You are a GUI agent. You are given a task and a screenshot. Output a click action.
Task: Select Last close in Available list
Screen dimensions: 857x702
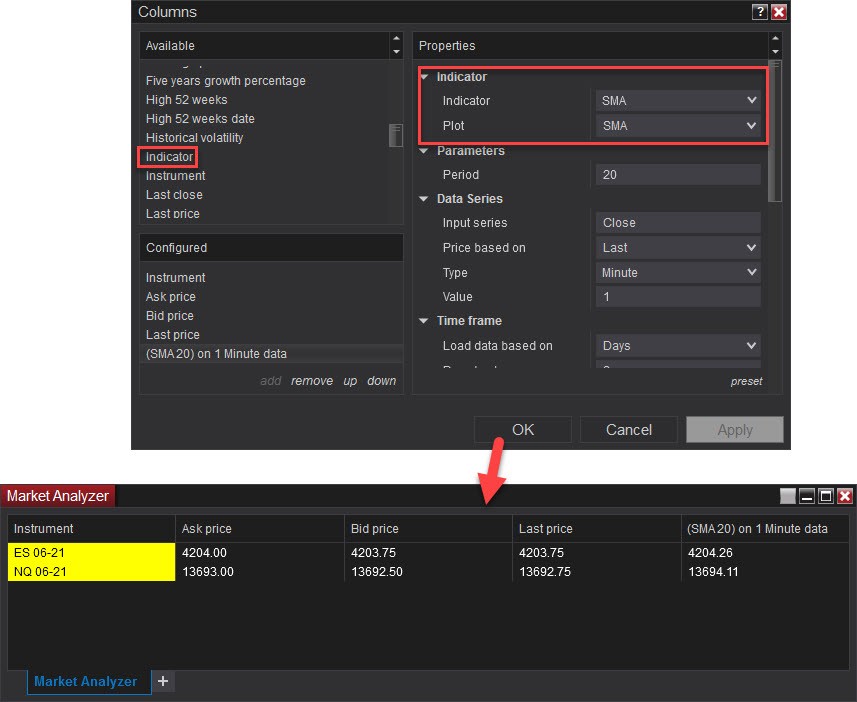point(174,195)
